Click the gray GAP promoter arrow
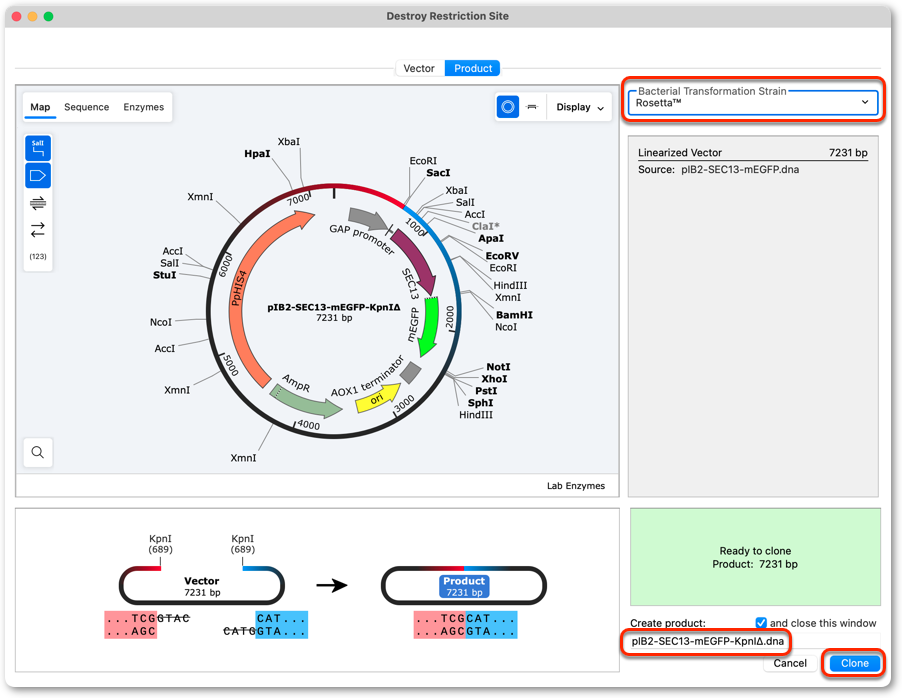 [368, 219]
